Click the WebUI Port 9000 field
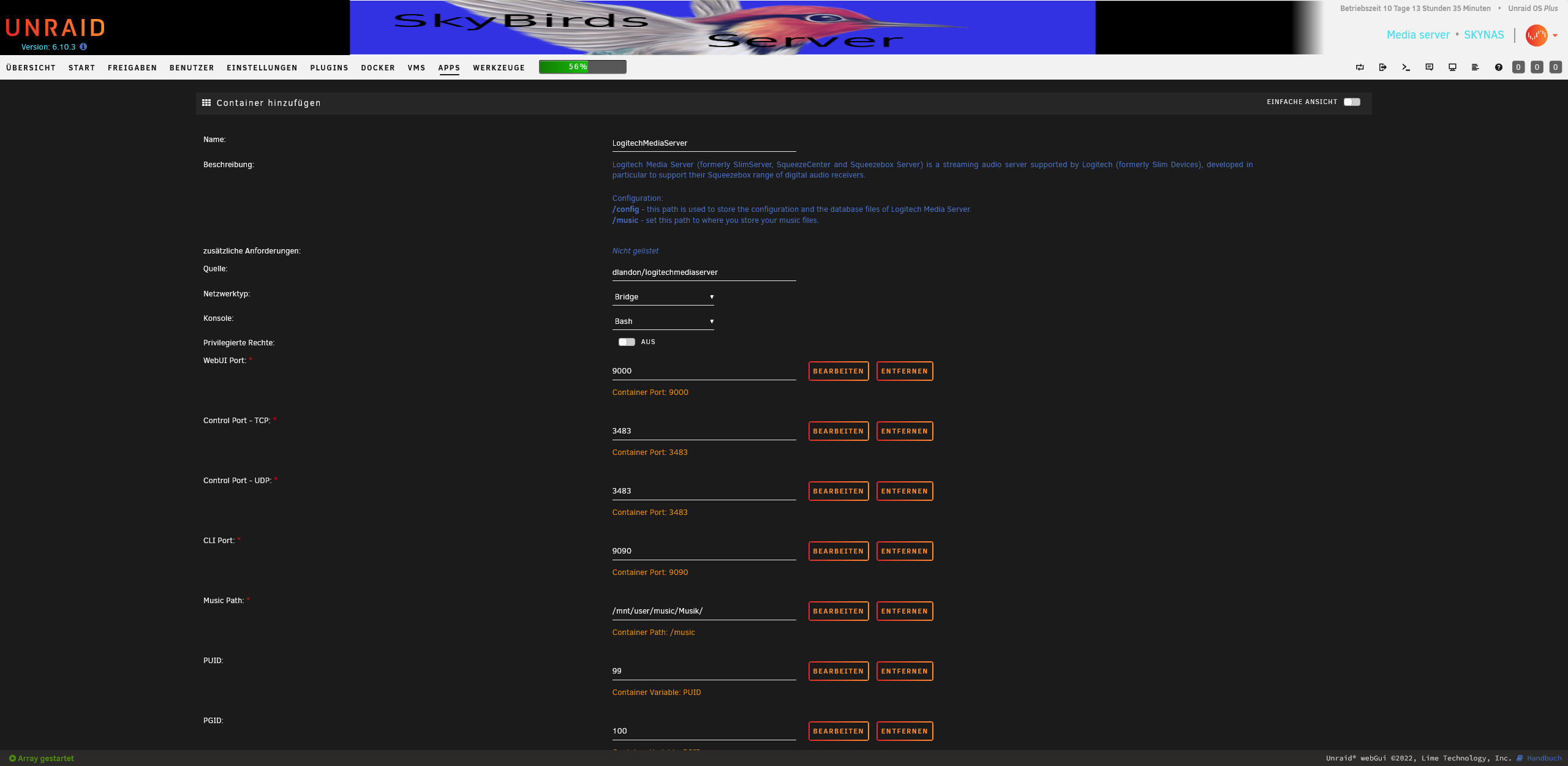The width and height of the screenshot is (1568, 766). [x=704, y=371]
